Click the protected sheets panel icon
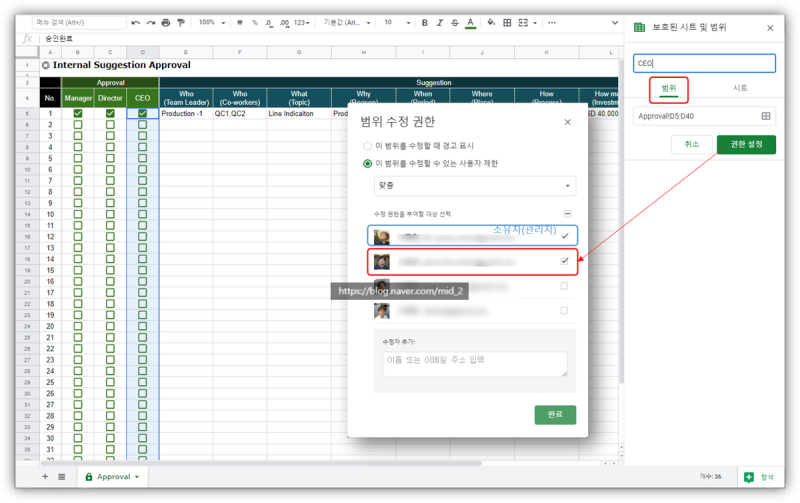The image size is (800, 503). pos(639,28)
